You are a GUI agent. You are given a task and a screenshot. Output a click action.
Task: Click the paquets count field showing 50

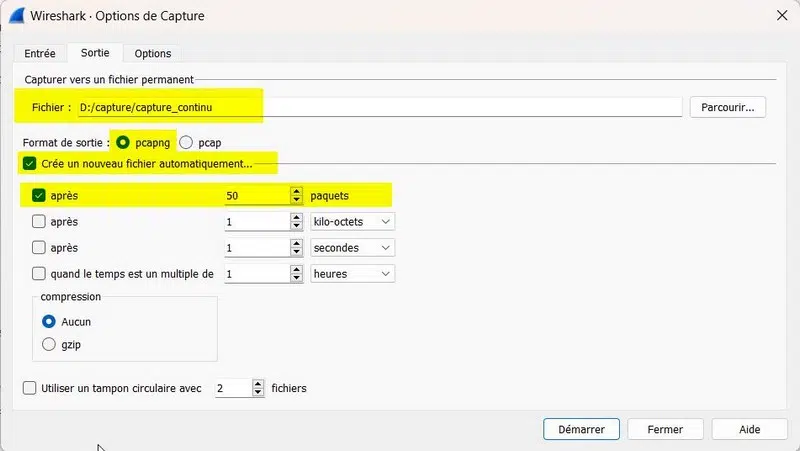(x=257, y=195)
